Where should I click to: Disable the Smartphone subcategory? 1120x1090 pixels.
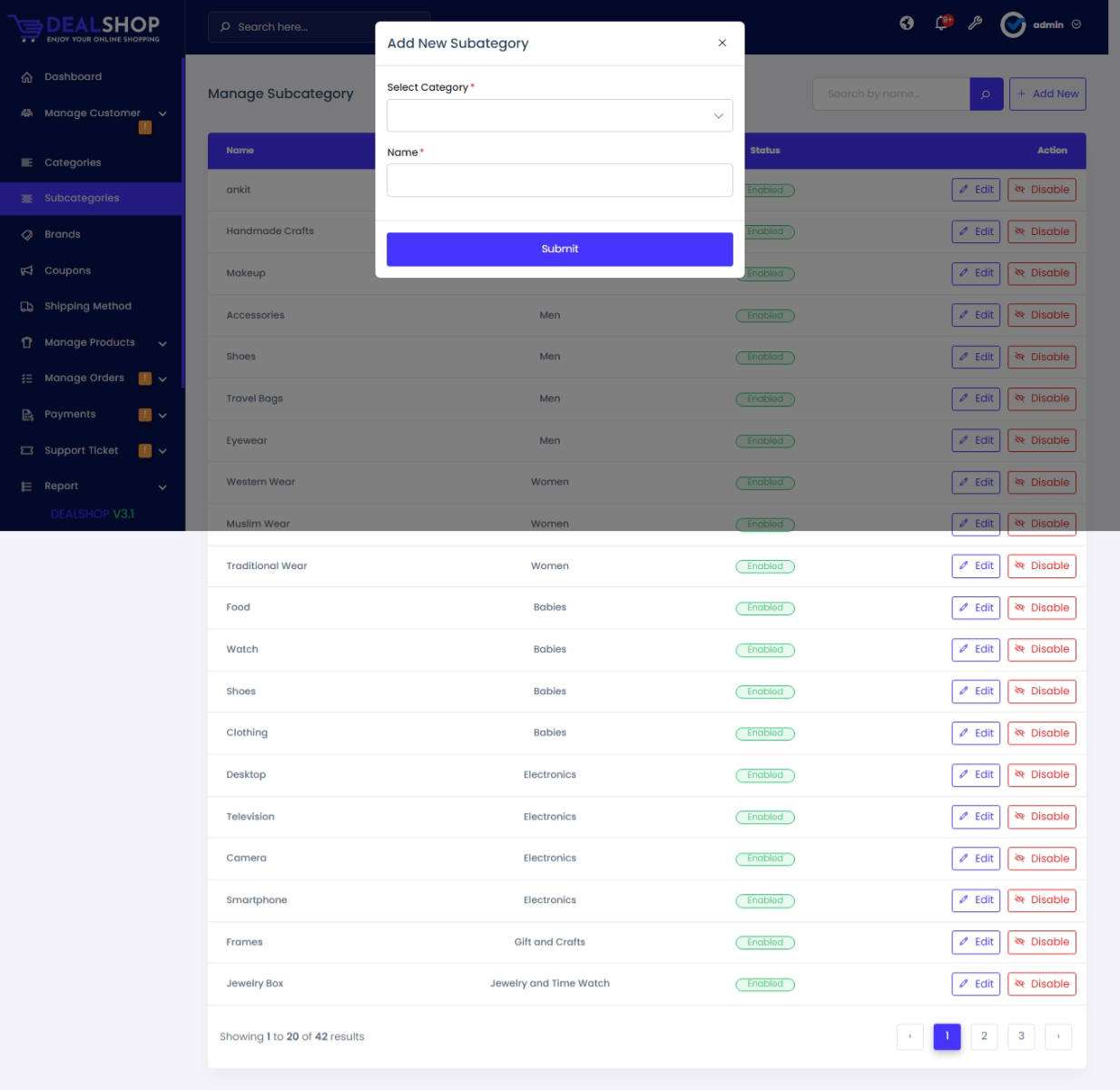click(x=1041, y=900)
